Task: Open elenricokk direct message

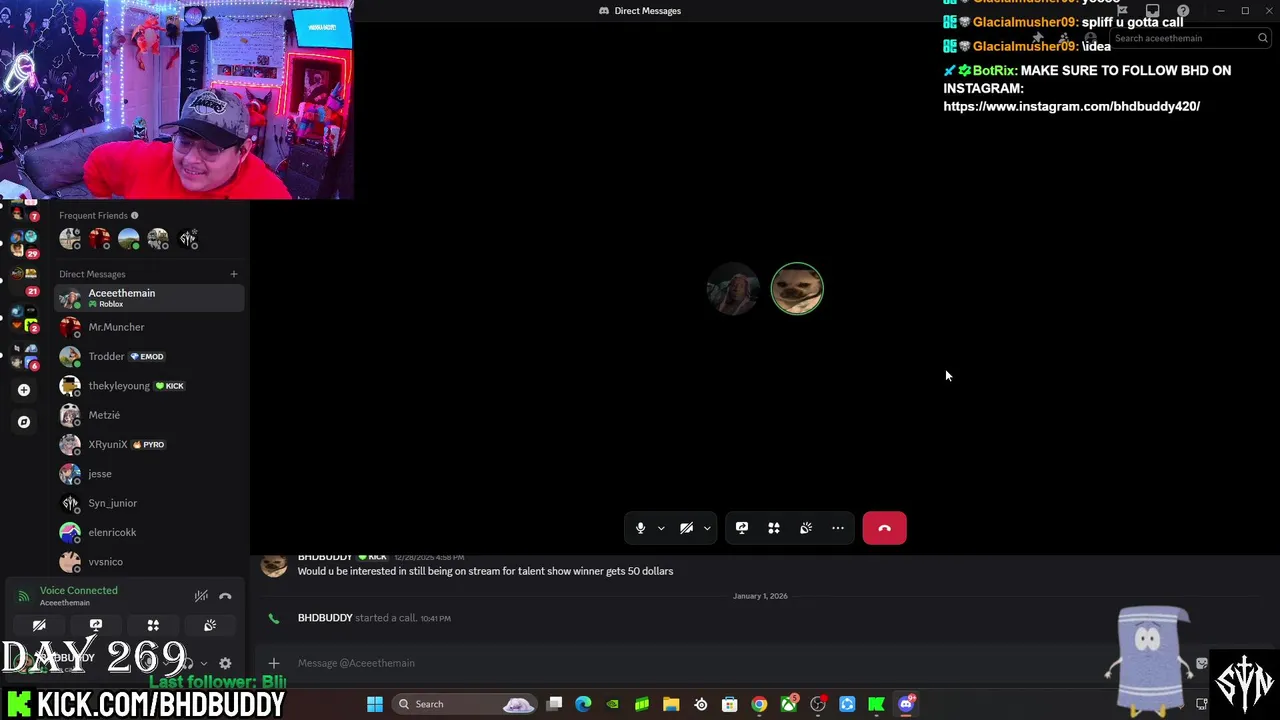Action: pyautogui.click(x=149, y=532)
